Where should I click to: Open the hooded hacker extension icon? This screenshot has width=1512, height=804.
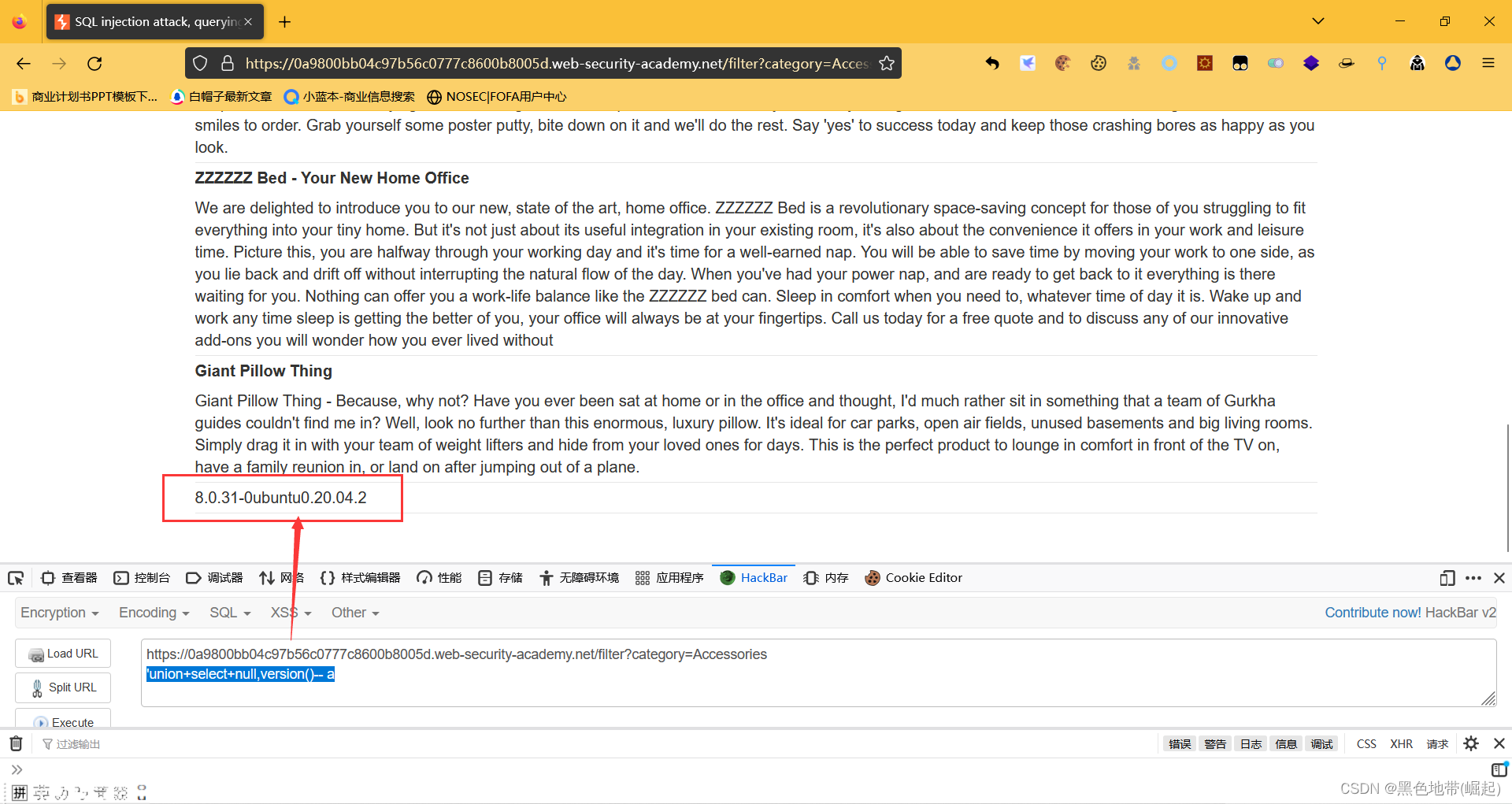tap(1417, 63)
